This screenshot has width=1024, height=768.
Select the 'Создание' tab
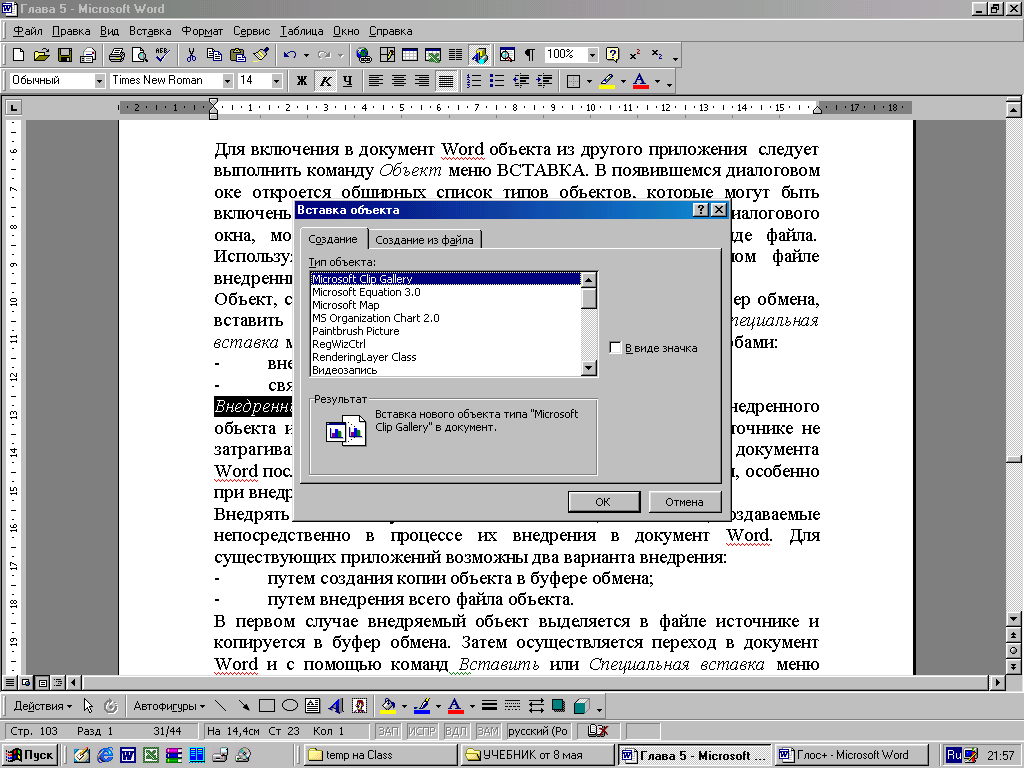pos(333,238)
